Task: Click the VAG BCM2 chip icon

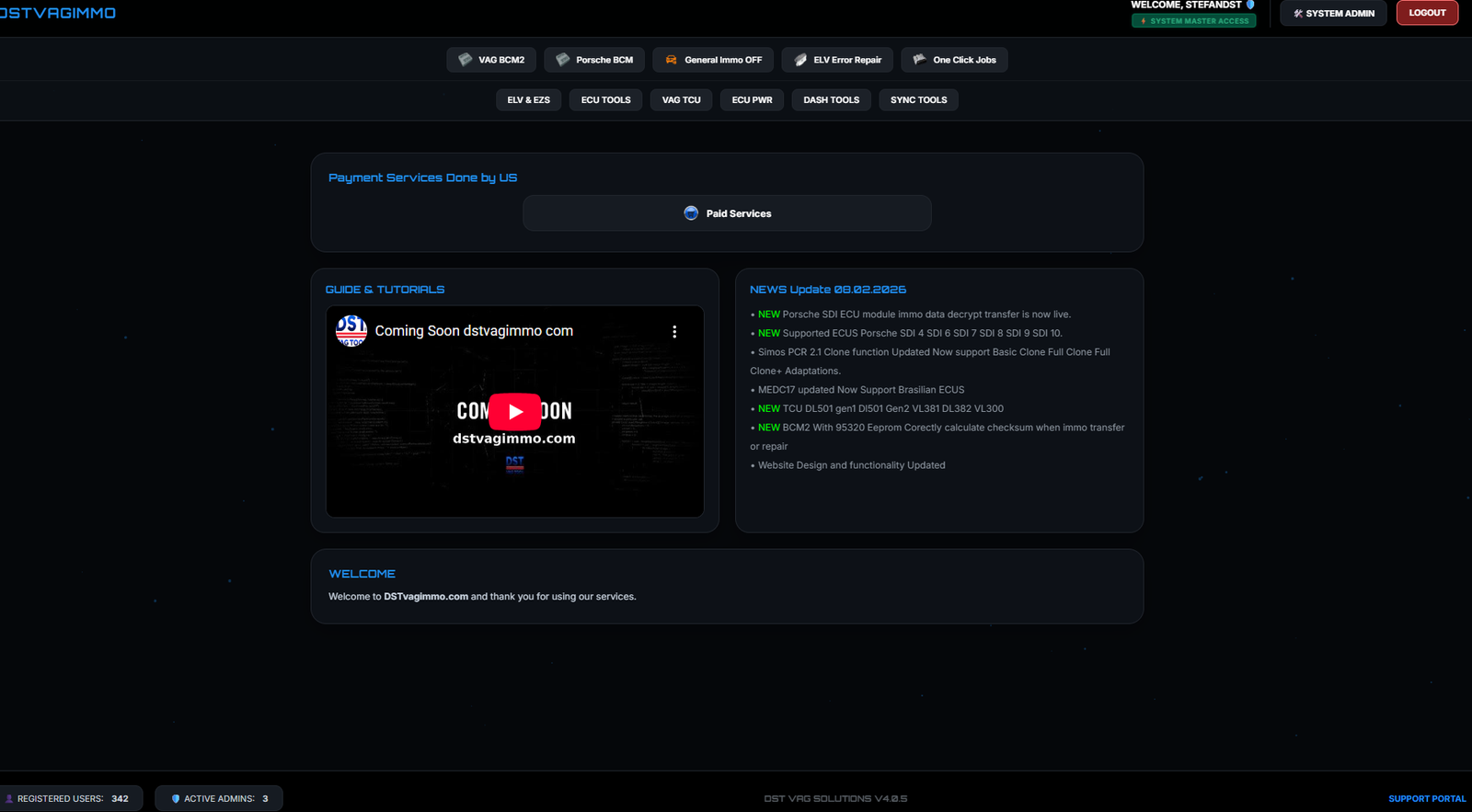Action: coord(466,60)
